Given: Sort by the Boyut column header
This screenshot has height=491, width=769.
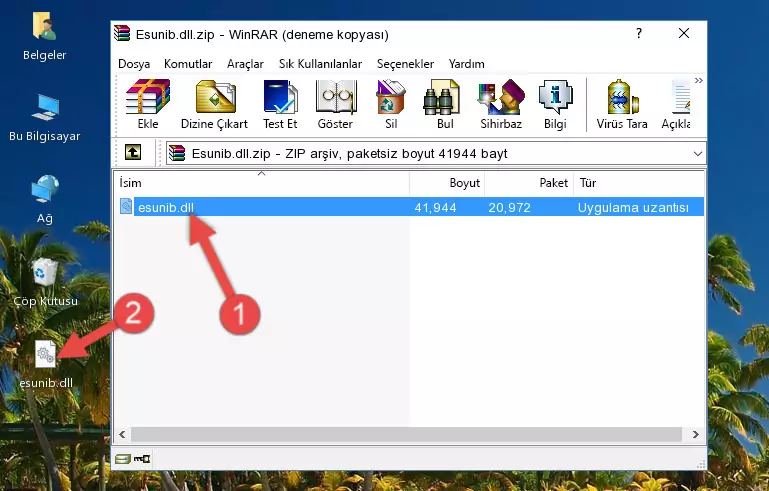Looking at the screenshot, I should pyautogui.click(x=447, y=182).
